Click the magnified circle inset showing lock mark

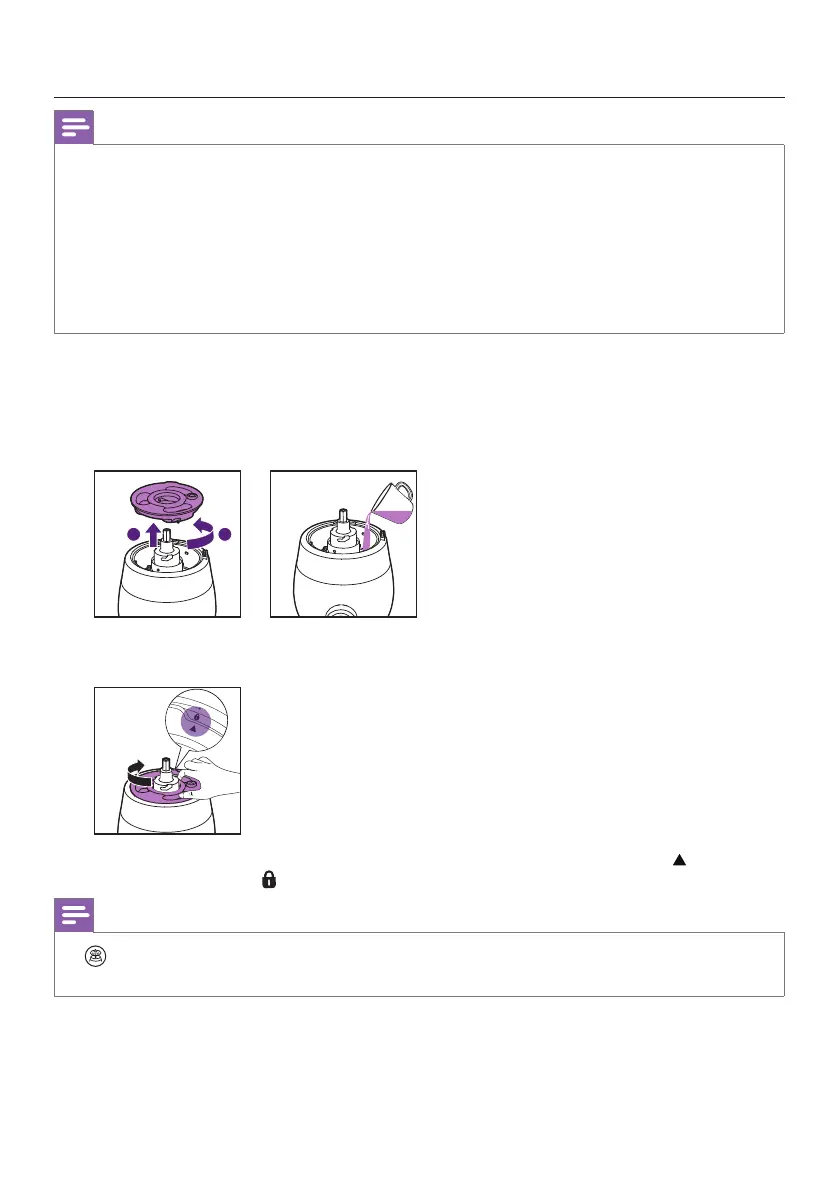197,721
